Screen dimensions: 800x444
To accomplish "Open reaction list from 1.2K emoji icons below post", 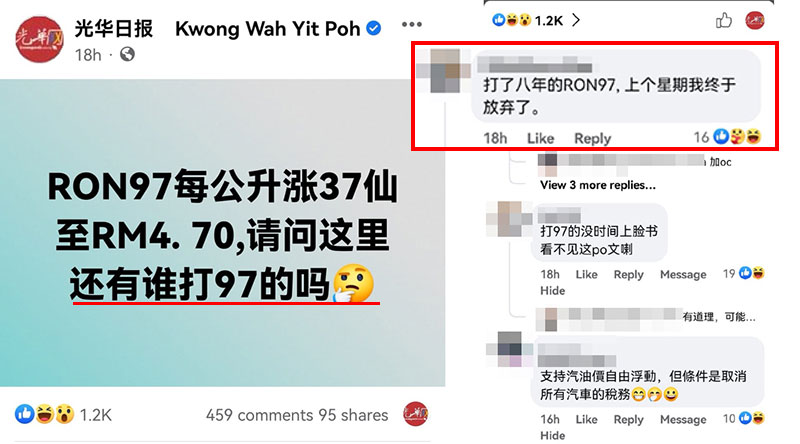I will pos(45,414).
